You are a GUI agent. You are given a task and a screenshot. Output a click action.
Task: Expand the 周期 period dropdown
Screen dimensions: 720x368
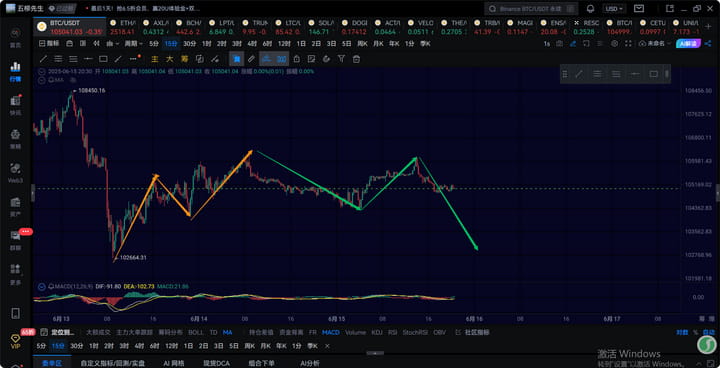coord(134,44)
